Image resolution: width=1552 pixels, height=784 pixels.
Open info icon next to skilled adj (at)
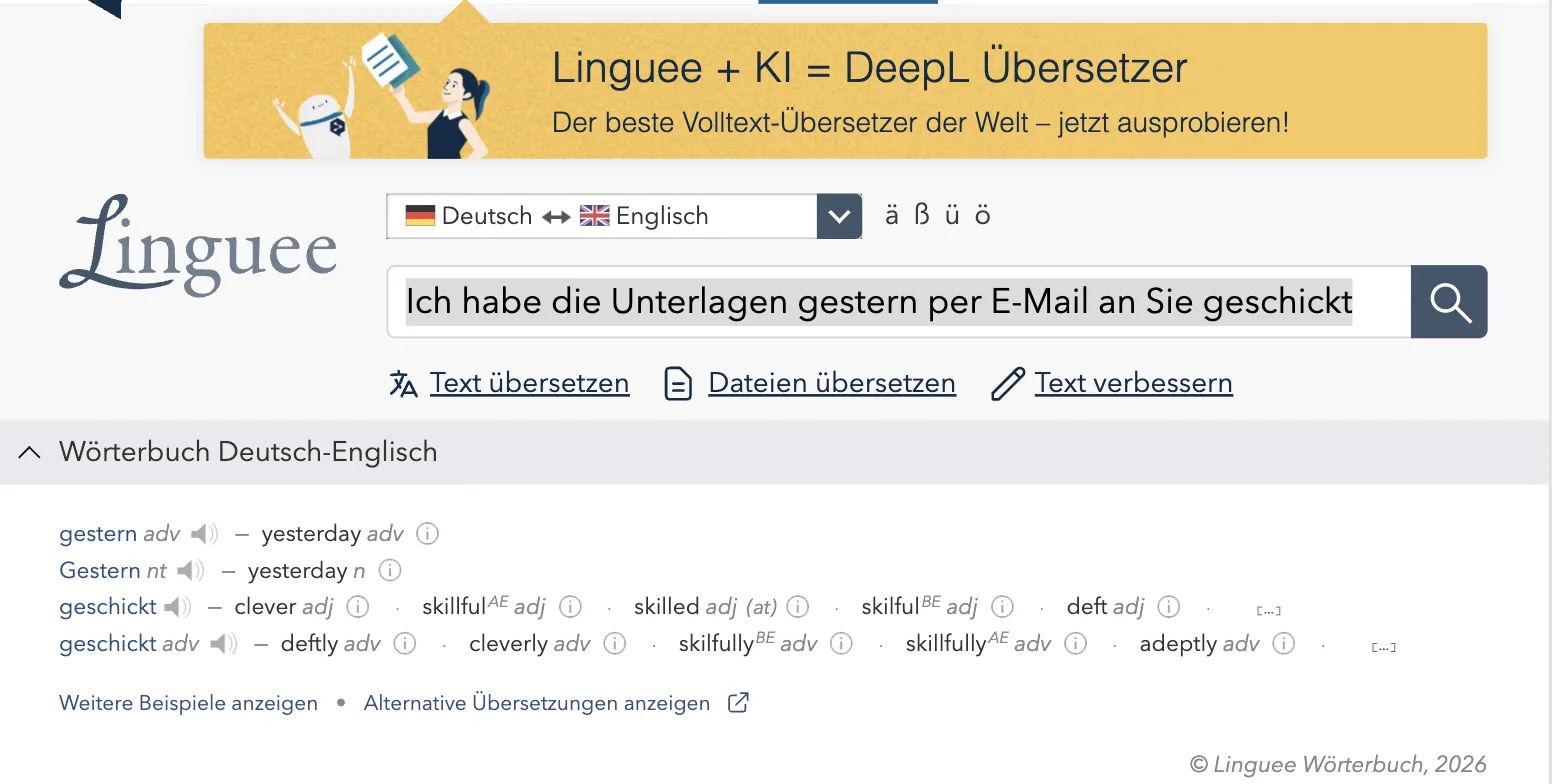point(797,607)
